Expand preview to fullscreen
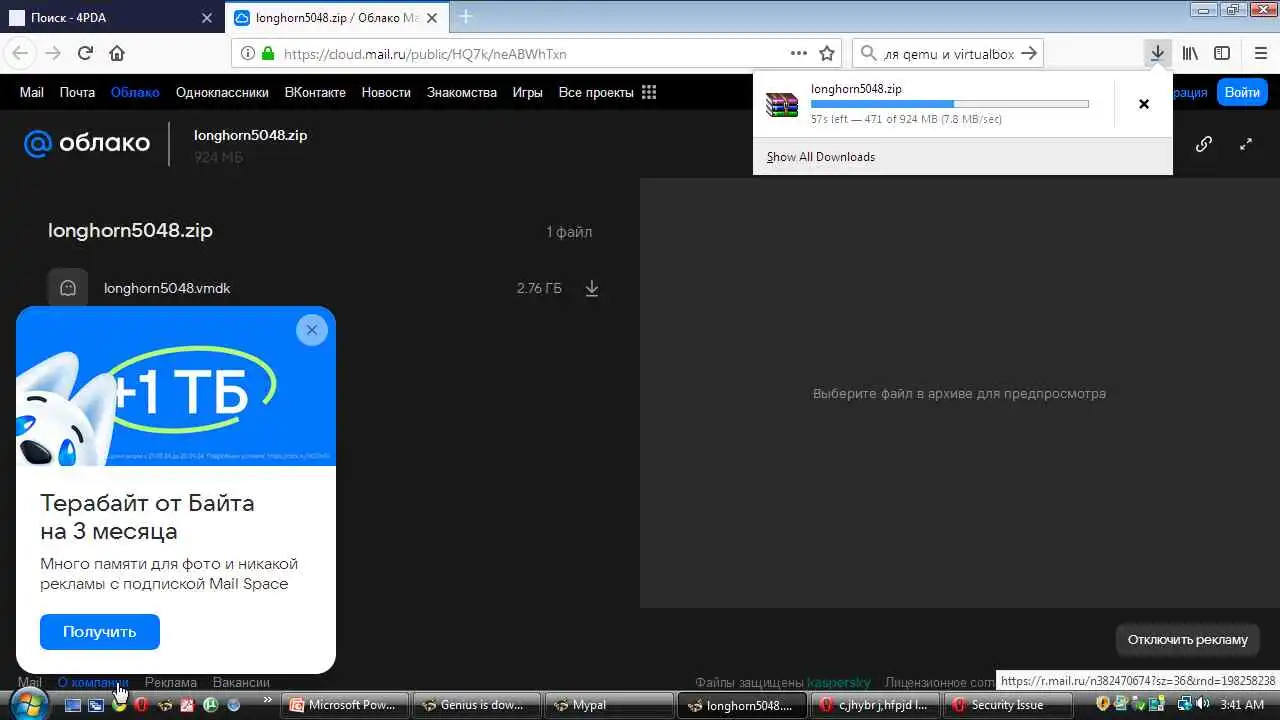This screenshot has width=1280, height=720. pyautogui.click(x=1246, y=144)
